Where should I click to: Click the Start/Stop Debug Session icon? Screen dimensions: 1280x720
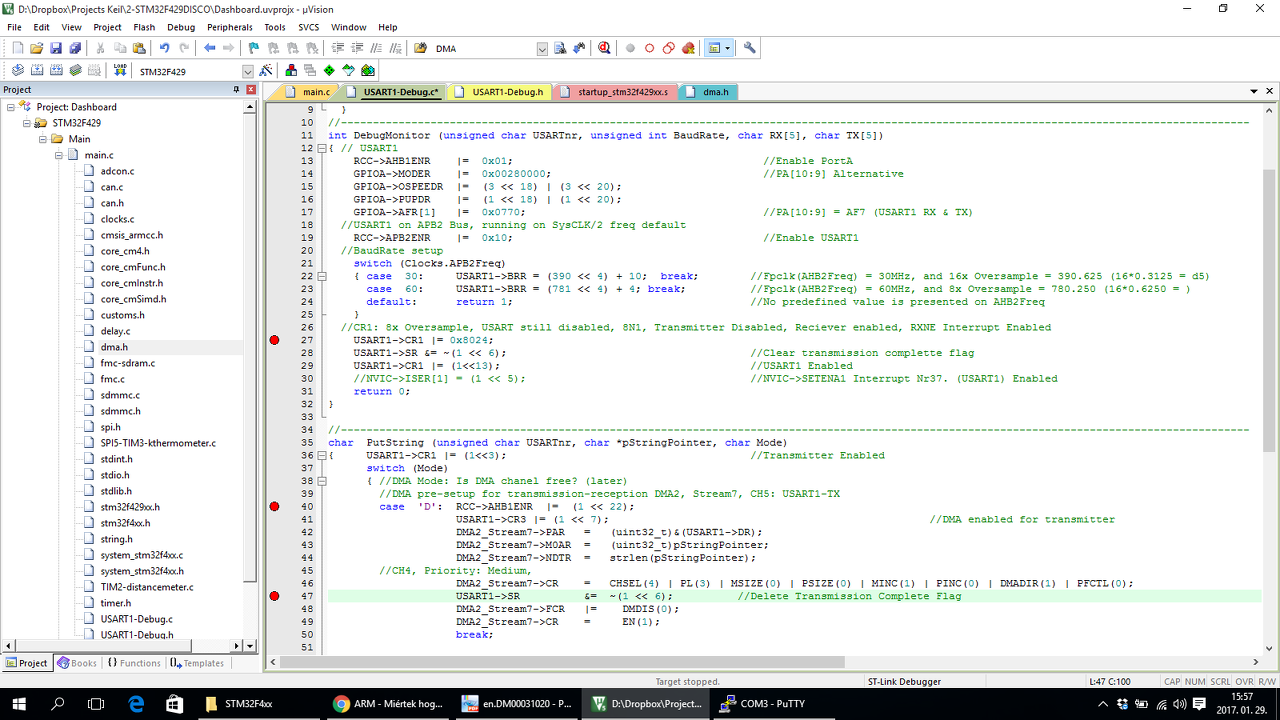[x=605, y=48]
